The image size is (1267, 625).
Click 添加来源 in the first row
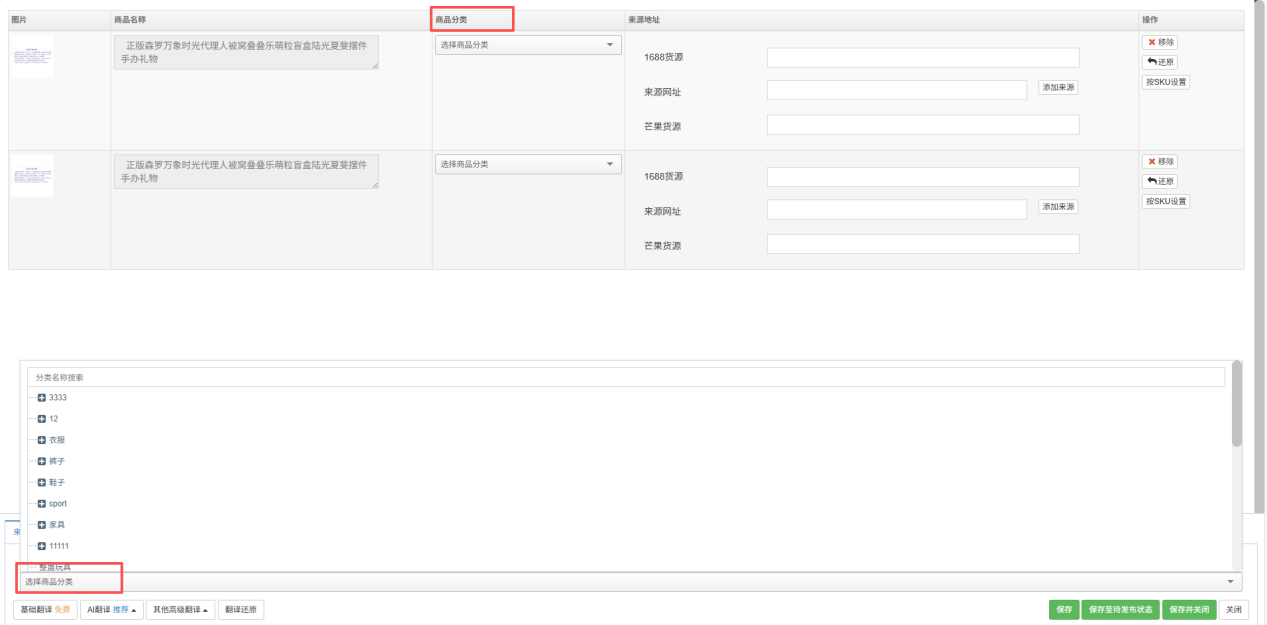tap(1058, 88)
